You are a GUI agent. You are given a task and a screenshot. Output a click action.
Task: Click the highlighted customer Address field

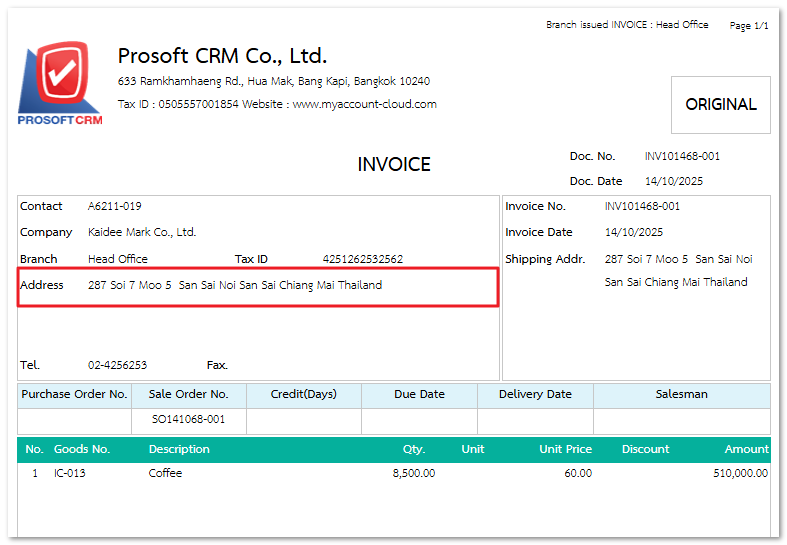(x=258, y=286)
